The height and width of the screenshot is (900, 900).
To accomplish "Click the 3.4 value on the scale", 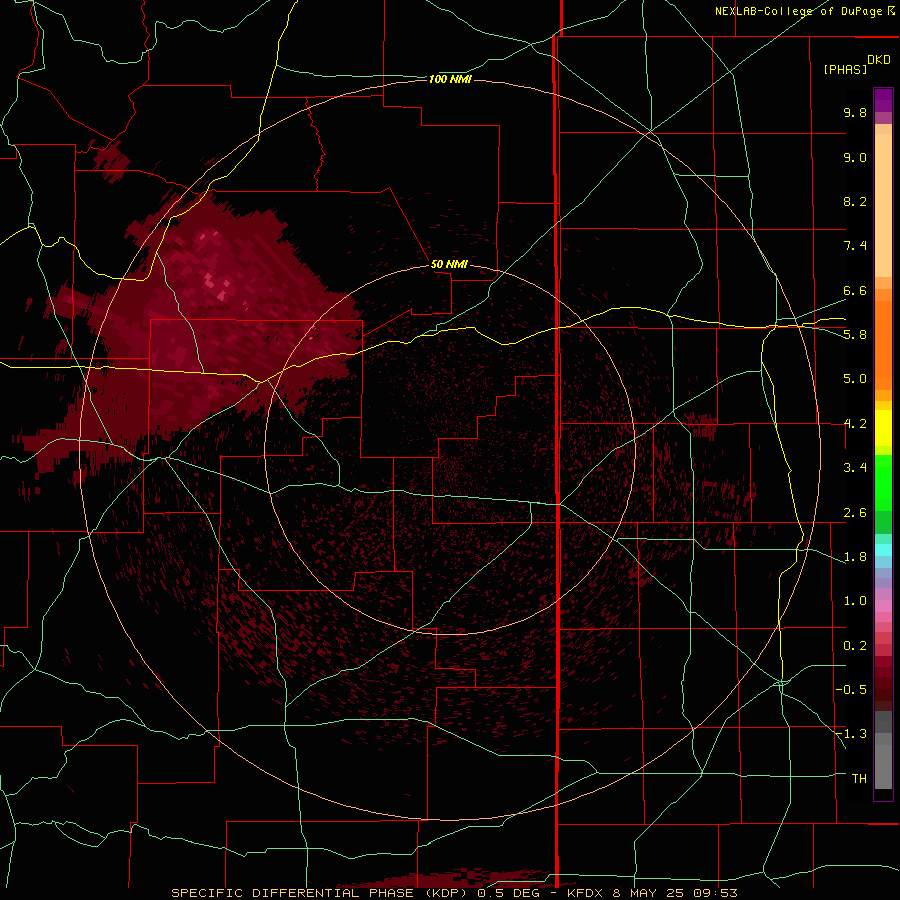I will point(855,468).
